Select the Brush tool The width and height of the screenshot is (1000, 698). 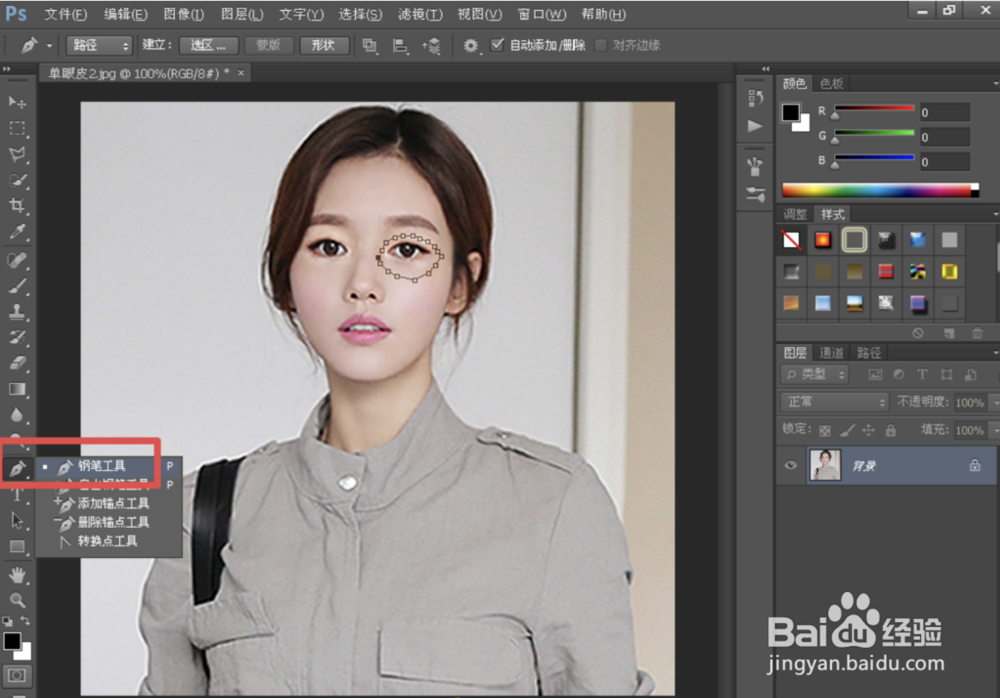tap(17, 286)
